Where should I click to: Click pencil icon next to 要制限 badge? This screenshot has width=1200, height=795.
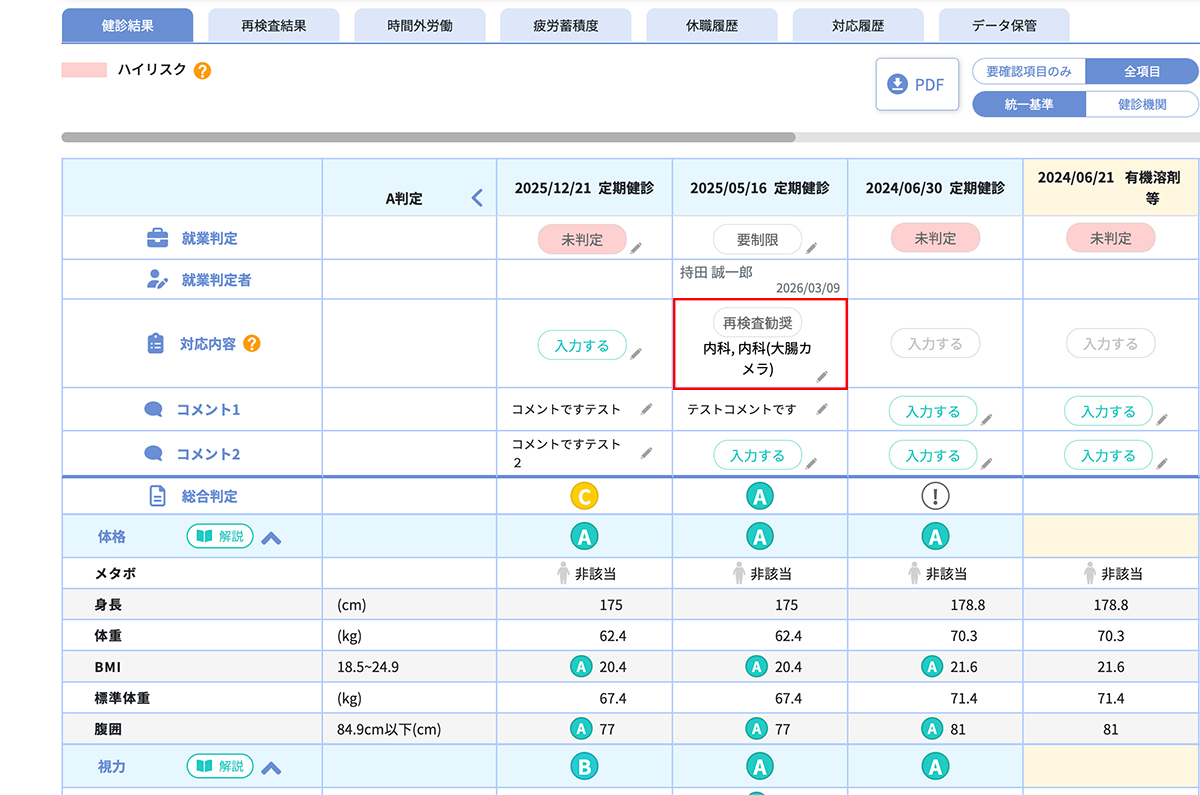[x=812, y=247]
